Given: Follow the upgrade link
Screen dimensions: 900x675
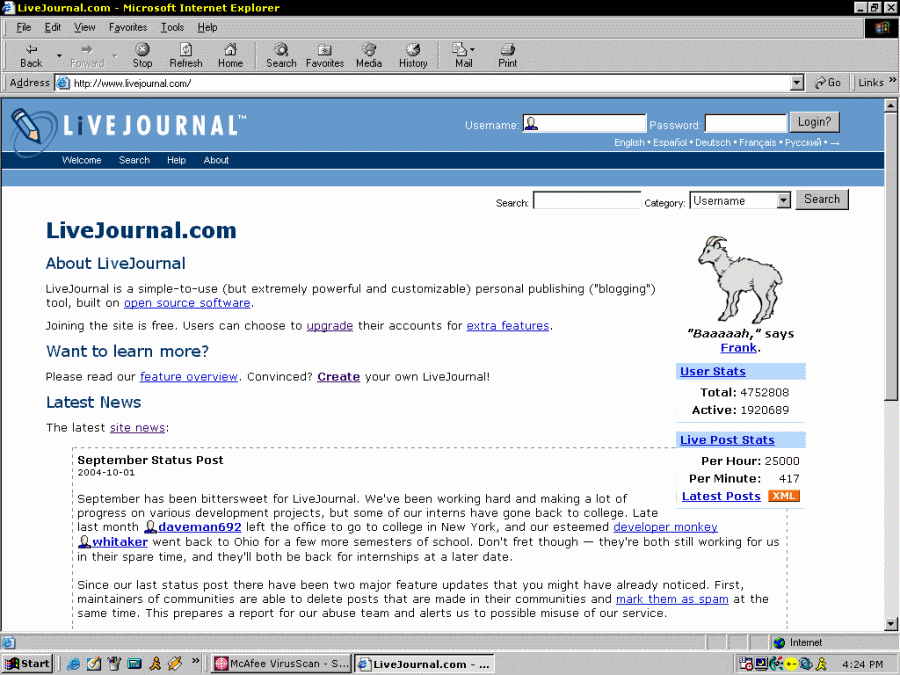Looking at the screenshot, I should point(329,326).
